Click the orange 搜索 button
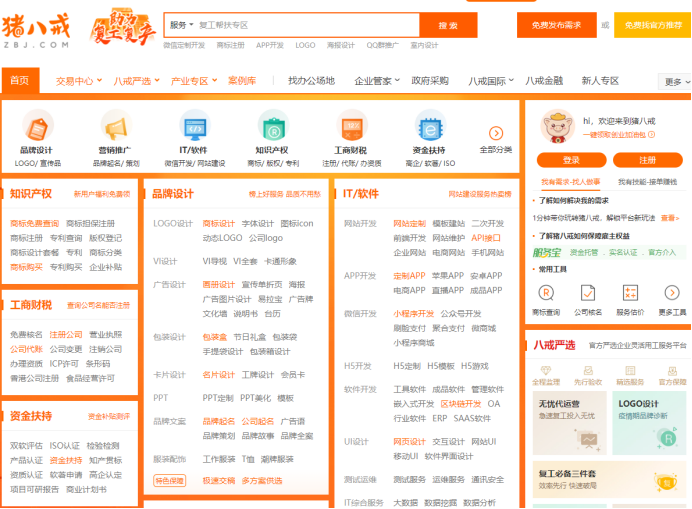Screen dimensions: 692x509 pyautogui.click(x=448, y=25)
